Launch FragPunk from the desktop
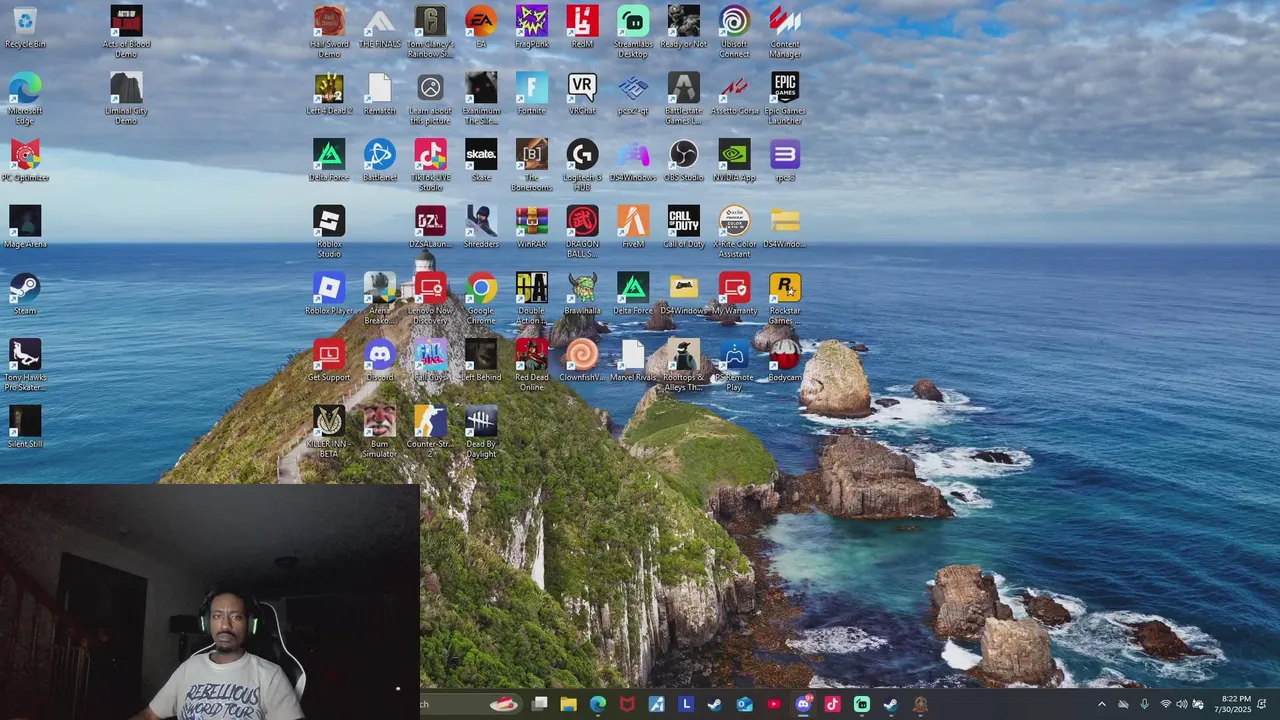Viewport: 1280px width, 720px height. point(532,28)
